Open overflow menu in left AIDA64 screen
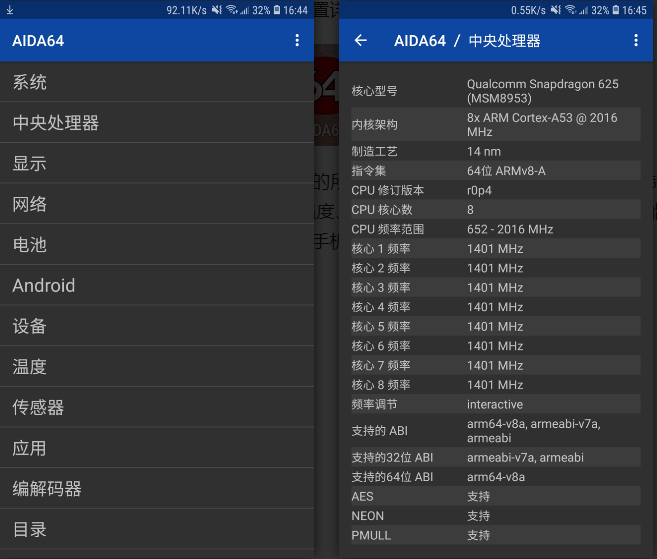Screen dimensions: 657x559 click(x=297, y=40)
